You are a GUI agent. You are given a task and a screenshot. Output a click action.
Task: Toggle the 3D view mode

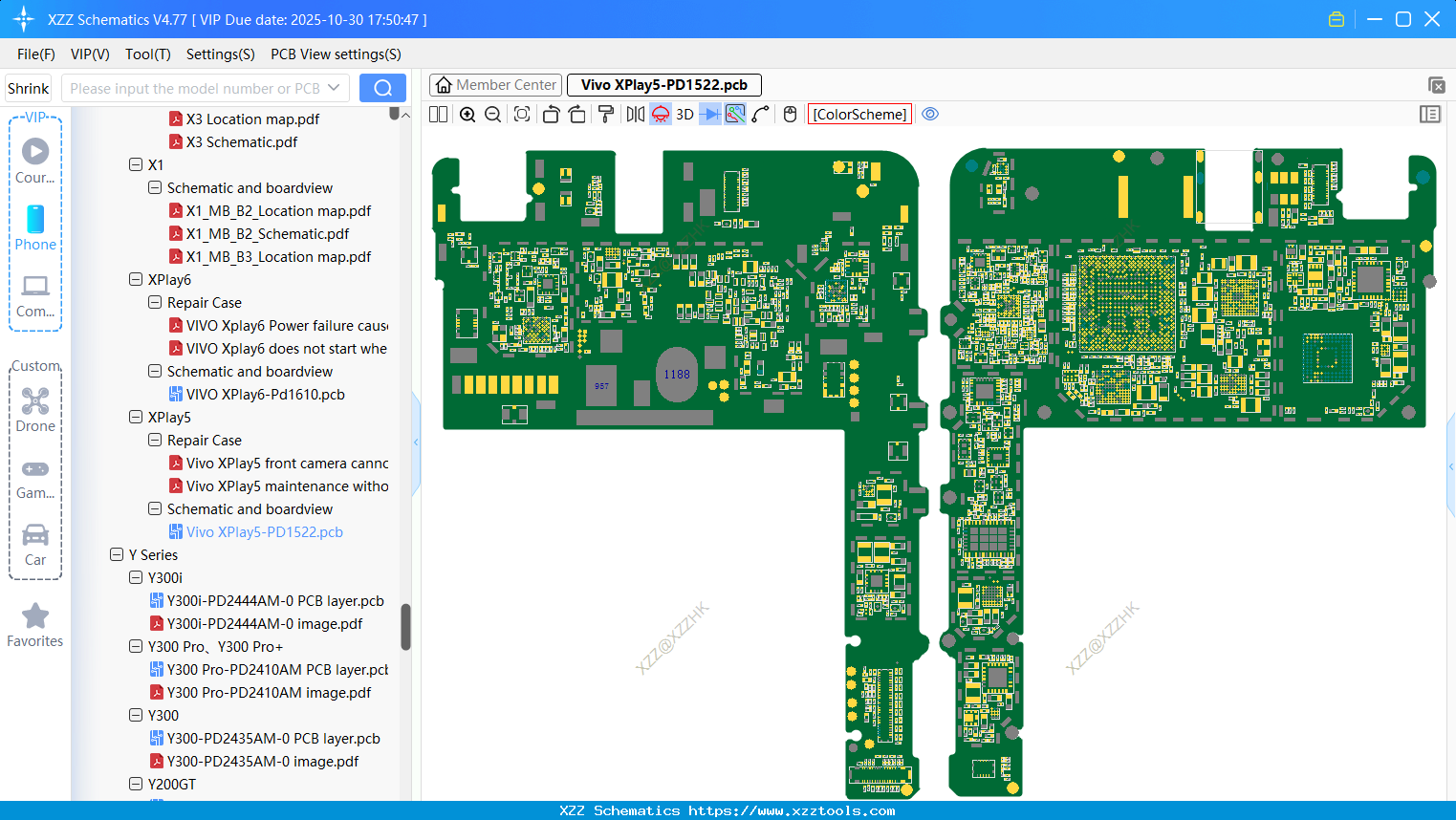[685, 115]
